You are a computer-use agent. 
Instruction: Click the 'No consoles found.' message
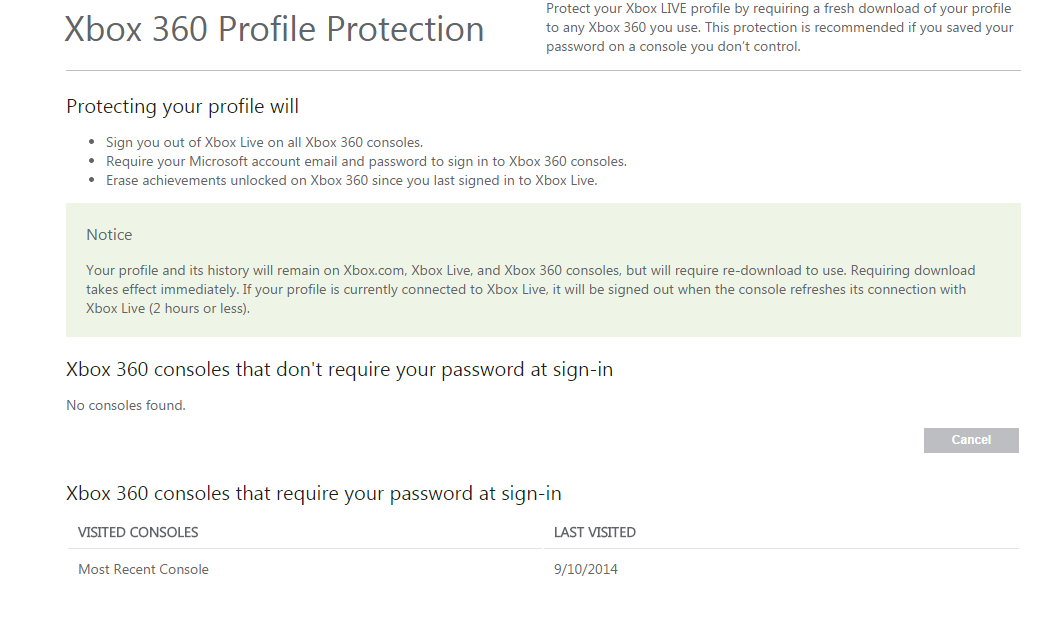click(126, 405)
